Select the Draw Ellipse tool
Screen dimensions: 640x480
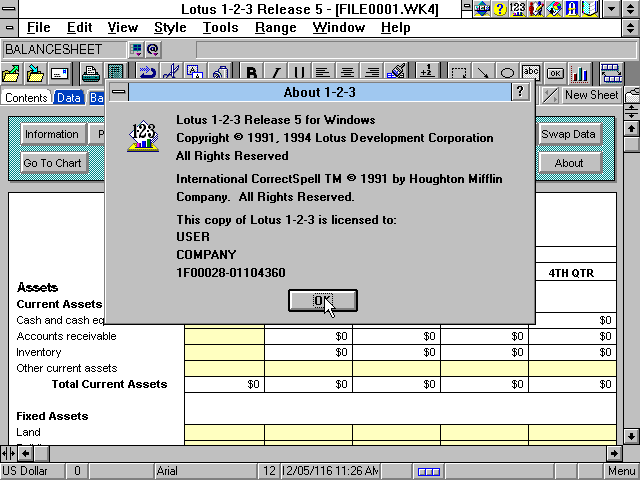(507, 73)
